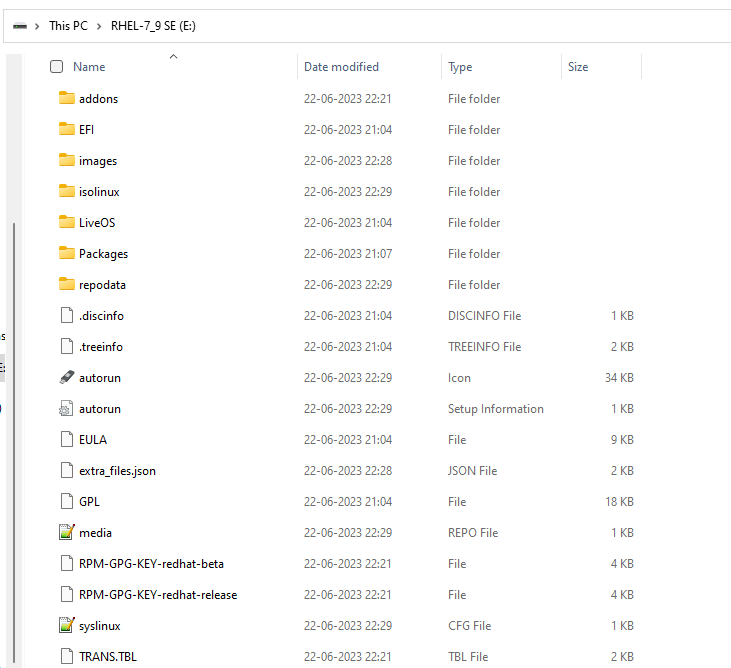Image resolution: width=731 pixels, height=668 pixels.
Task: Select the Packages folder name
Action: coord(103,254)
